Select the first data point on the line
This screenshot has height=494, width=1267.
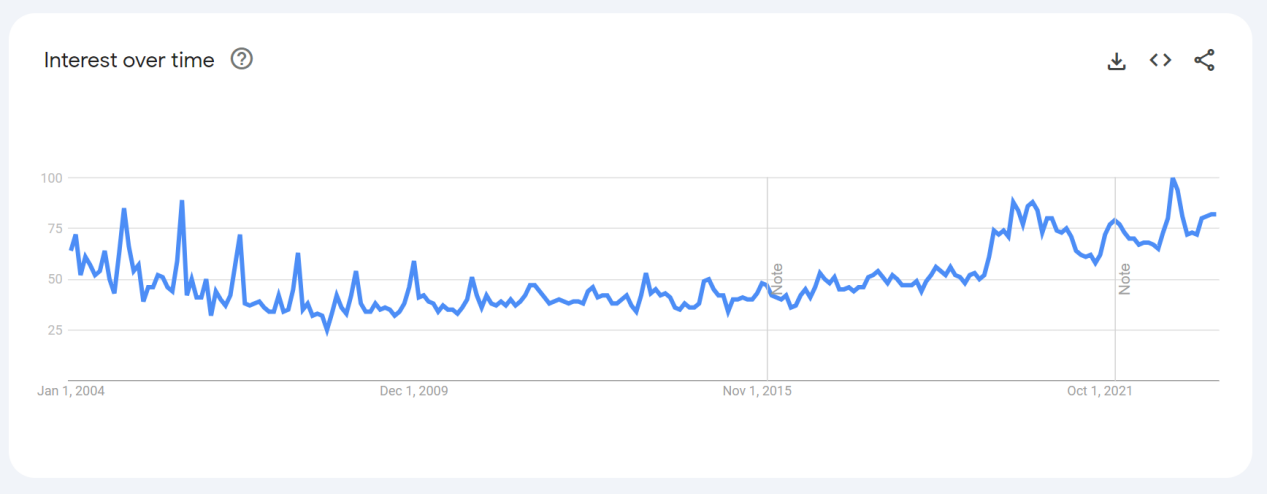coord(71,249)
